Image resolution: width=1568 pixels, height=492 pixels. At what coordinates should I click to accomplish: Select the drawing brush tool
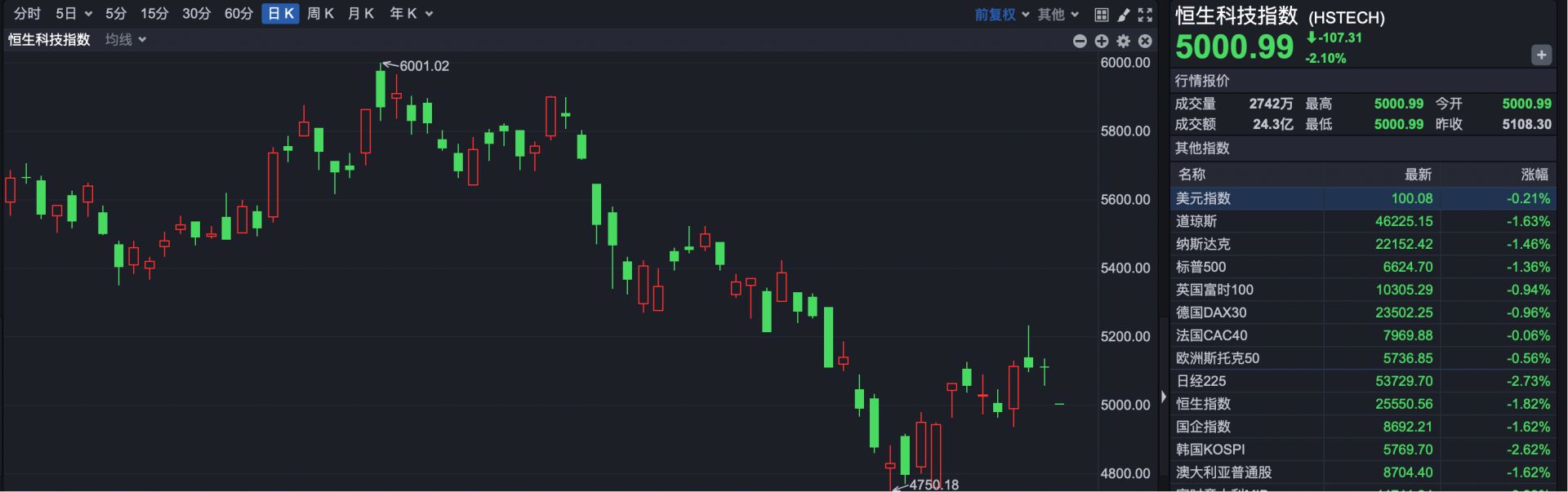pos(1124,15)
